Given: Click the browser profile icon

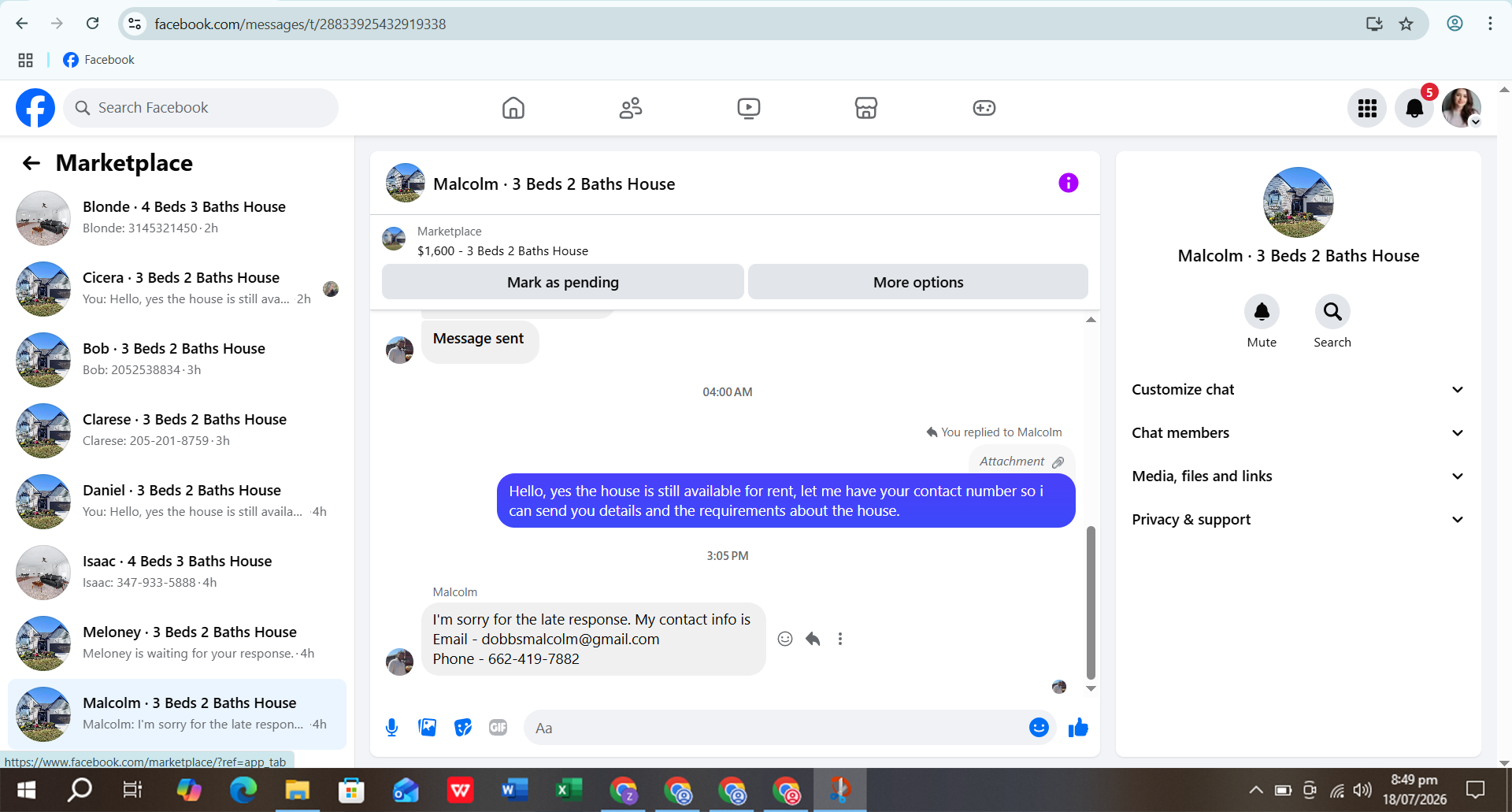Looking at the screenshot, I should (1455, 24).
